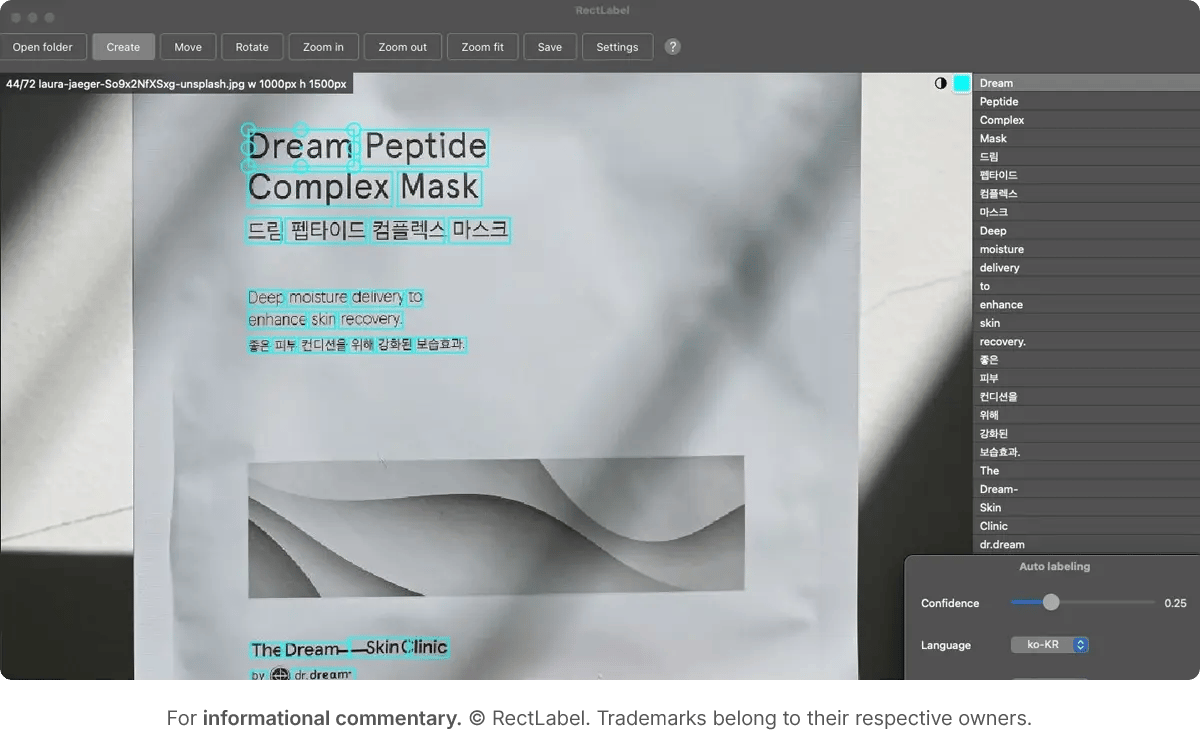Save the annotations with Save button
The width and height of the screenshot is (1200, 730).
(549, 47)
